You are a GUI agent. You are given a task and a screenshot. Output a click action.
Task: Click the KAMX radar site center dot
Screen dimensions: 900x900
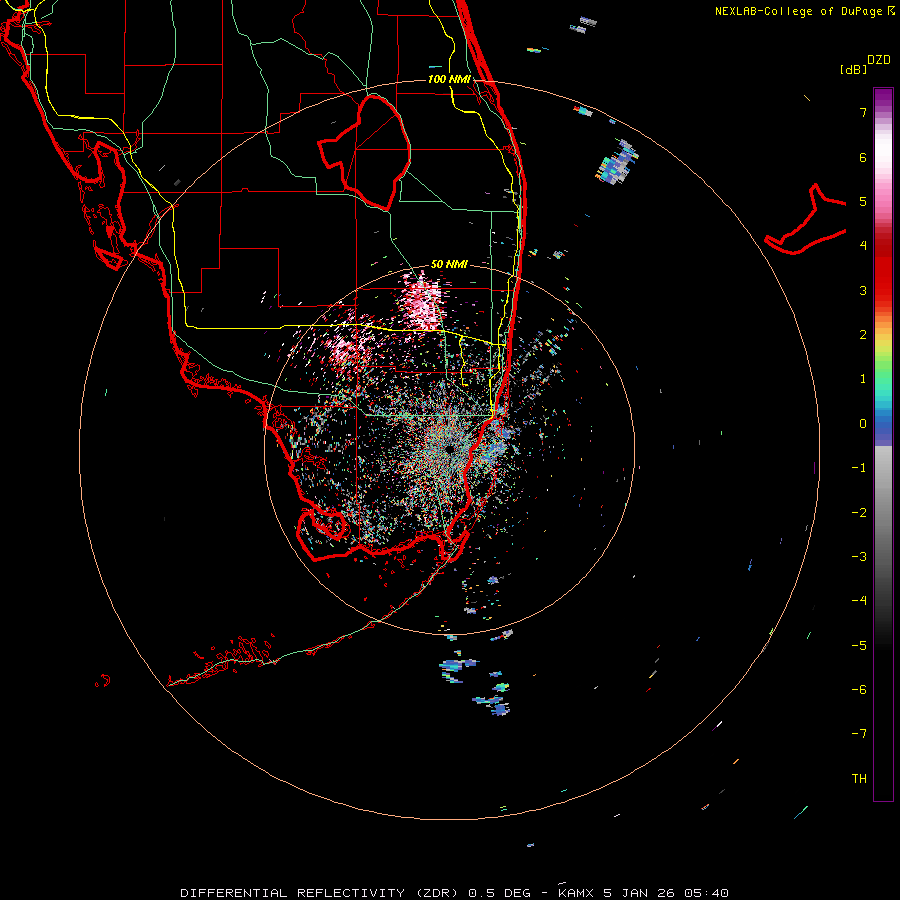click(449, 449)
